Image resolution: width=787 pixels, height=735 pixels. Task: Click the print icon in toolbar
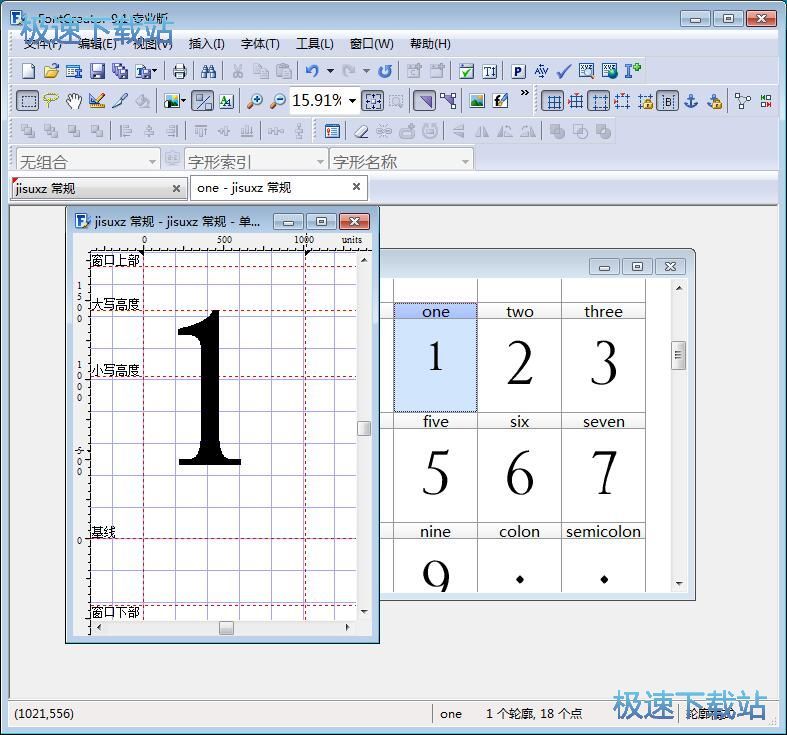179,71
